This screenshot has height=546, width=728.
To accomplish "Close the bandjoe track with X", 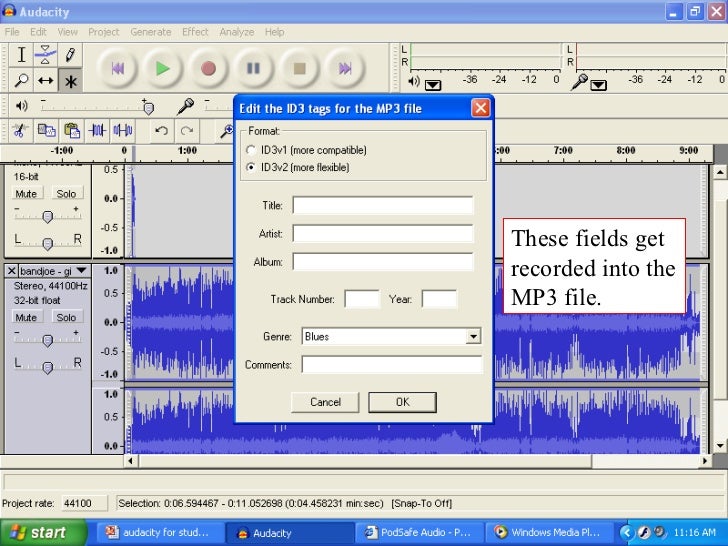I will click(x=12, y=271).
